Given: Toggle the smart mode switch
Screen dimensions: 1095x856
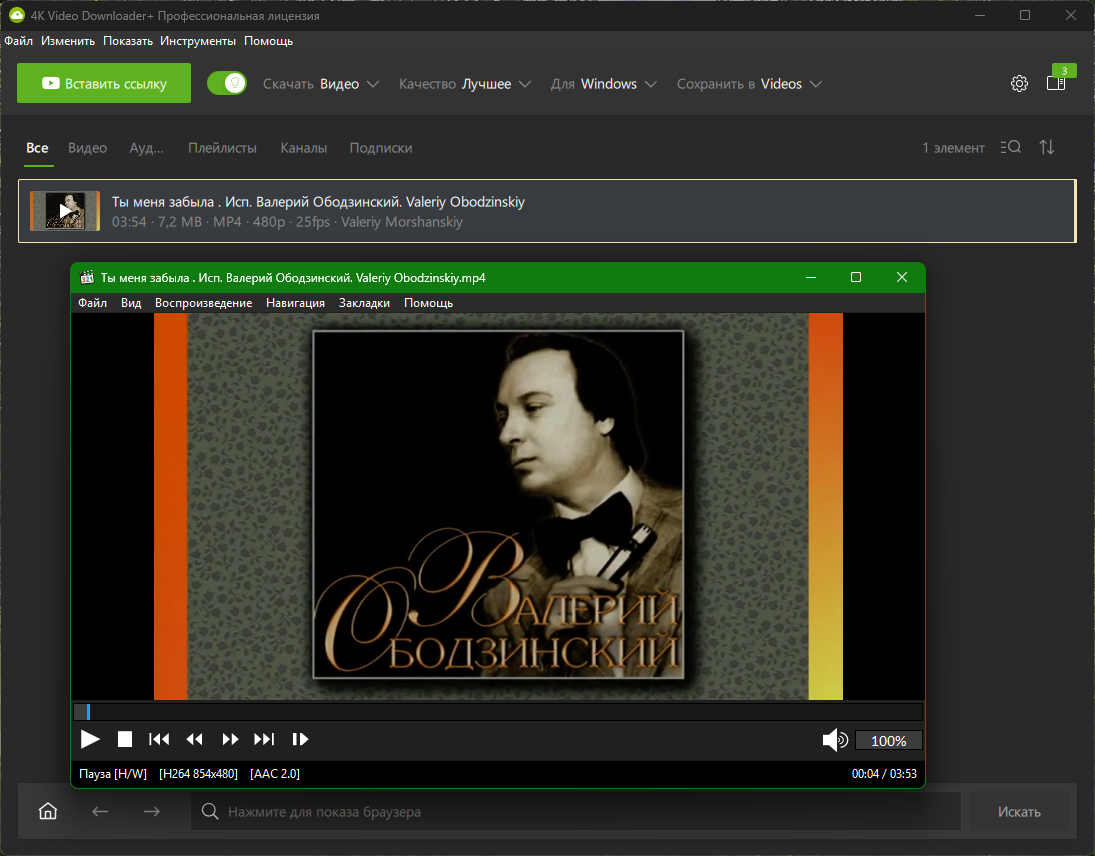Looking at the screenshot, I should 227,84.
